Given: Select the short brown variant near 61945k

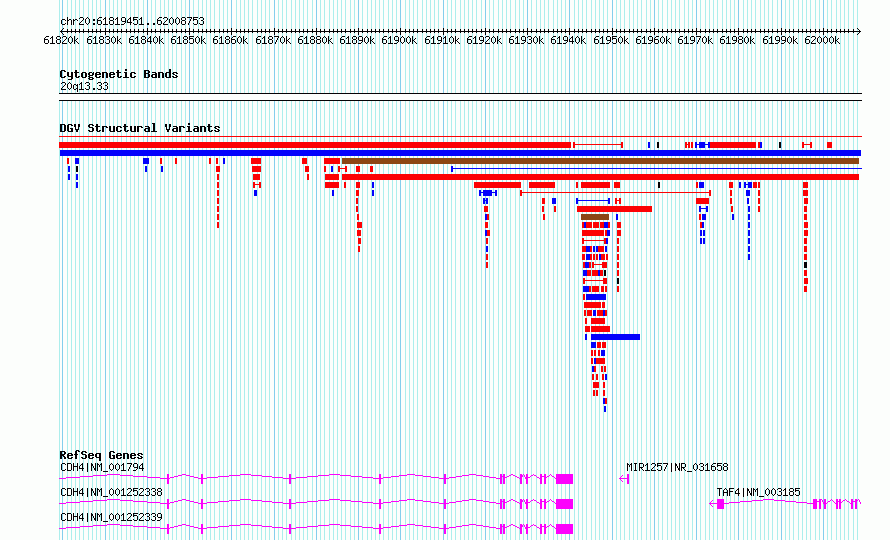Looking at the screenshot, I should coord(595,217).
